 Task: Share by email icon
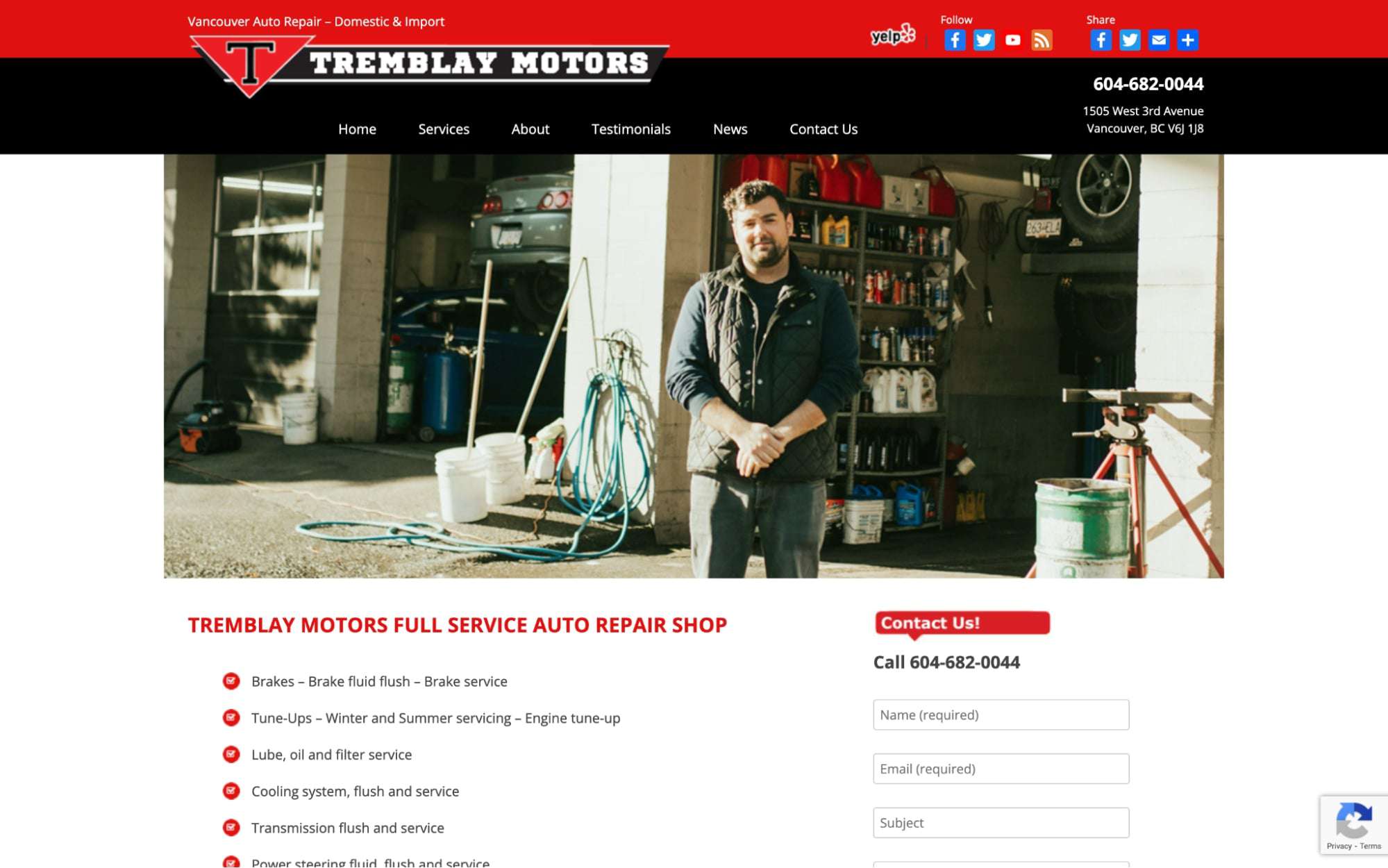[x=1159, y=40]
